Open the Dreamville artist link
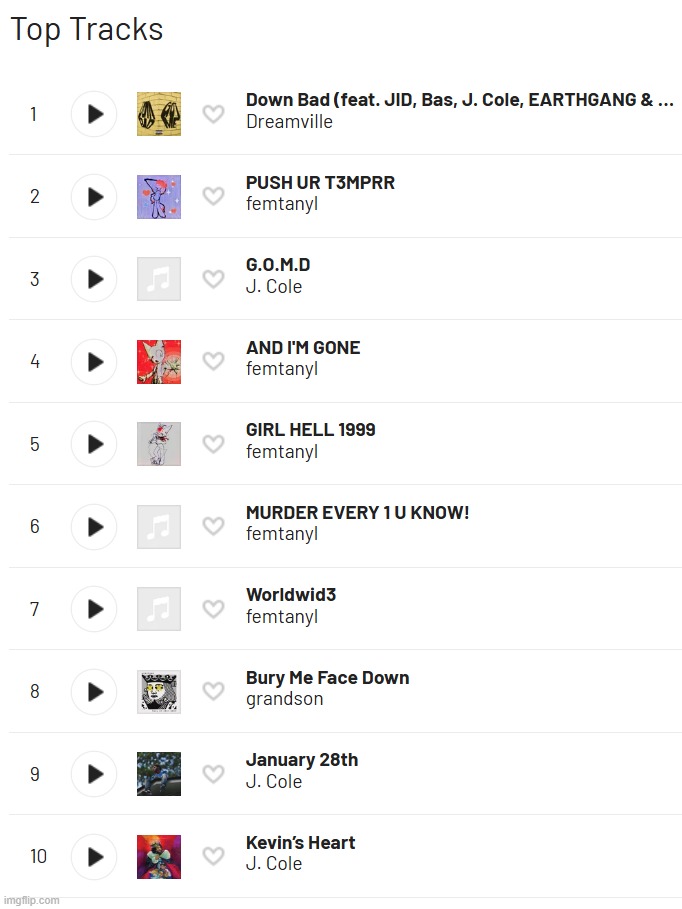 [x=289, y=122]
